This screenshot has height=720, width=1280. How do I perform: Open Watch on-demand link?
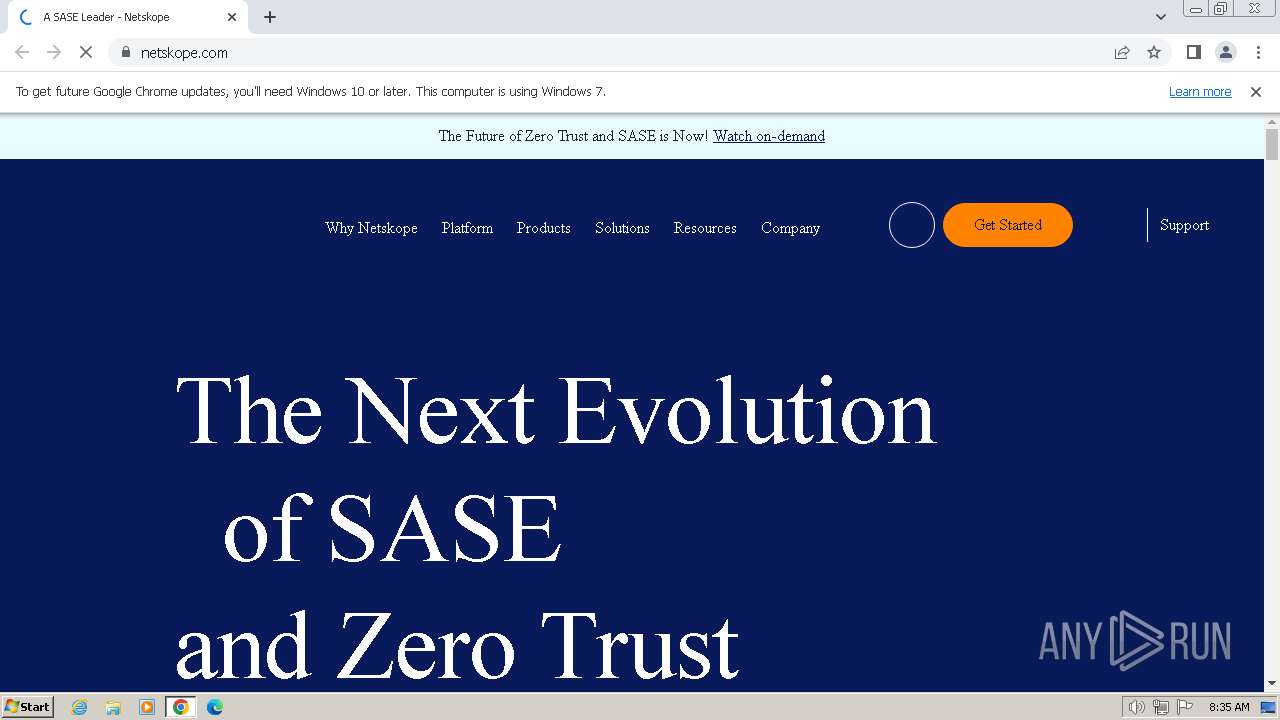[769, 136]
